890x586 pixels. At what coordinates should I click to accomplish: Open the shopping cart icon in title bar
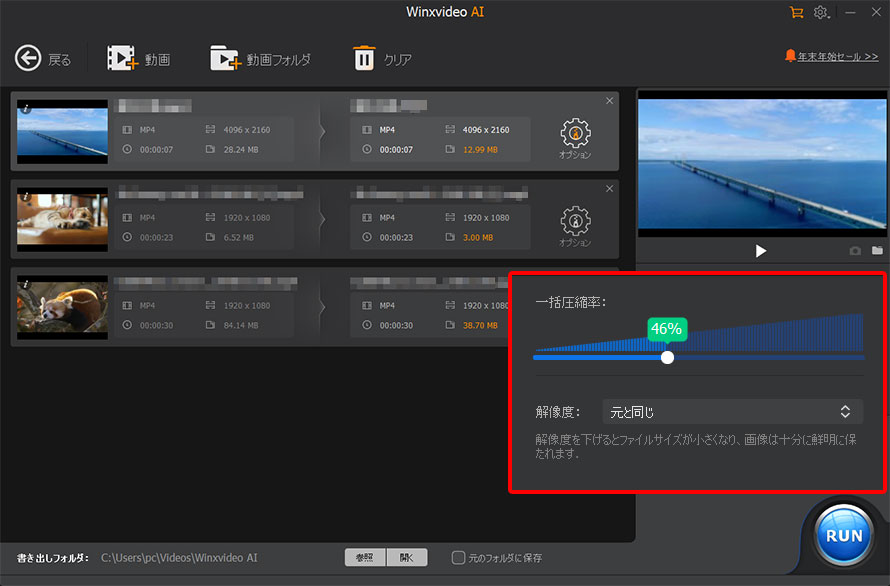pos(796,13)
